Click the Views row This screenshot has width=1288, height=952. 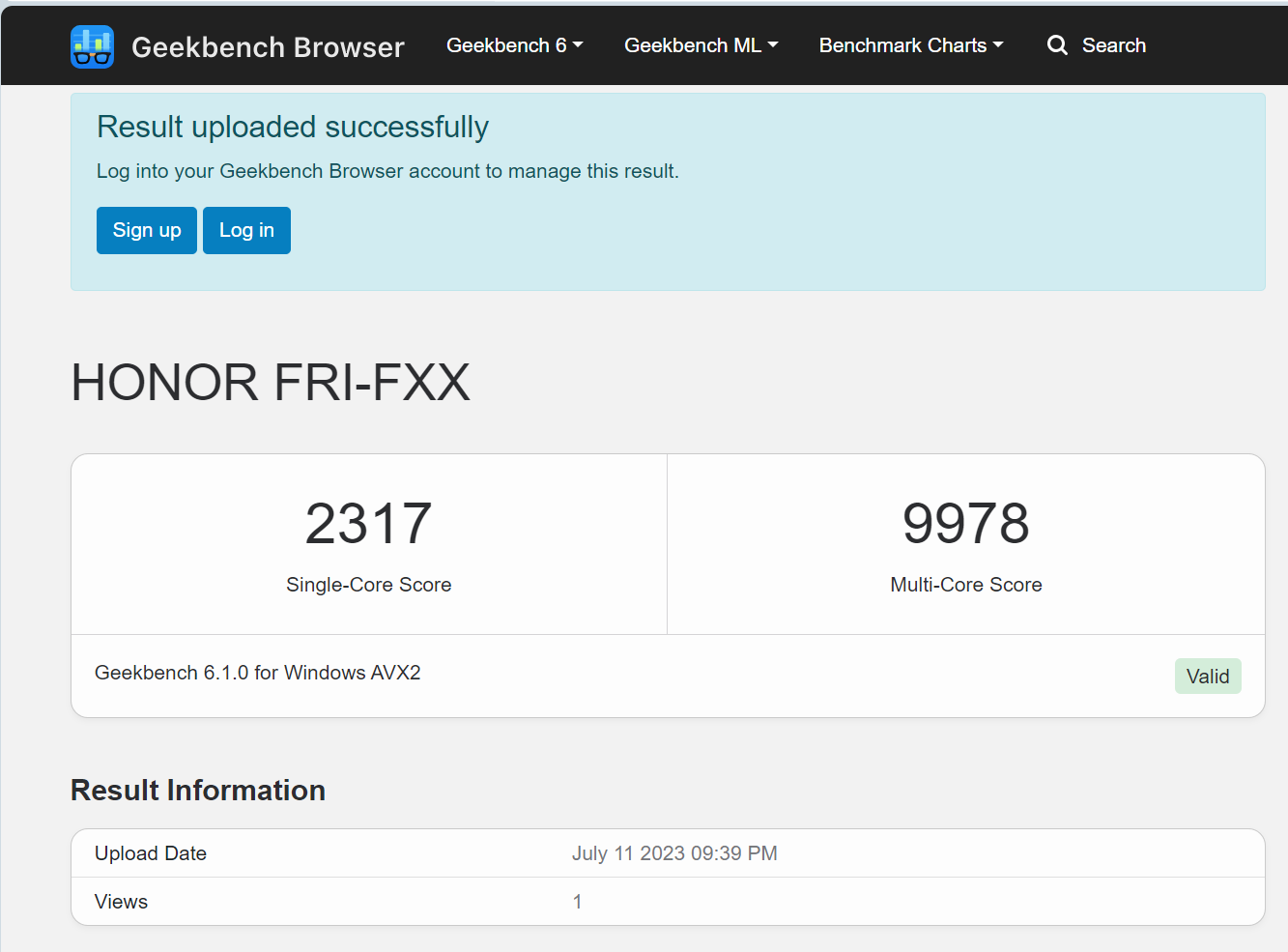pos(668,902)
